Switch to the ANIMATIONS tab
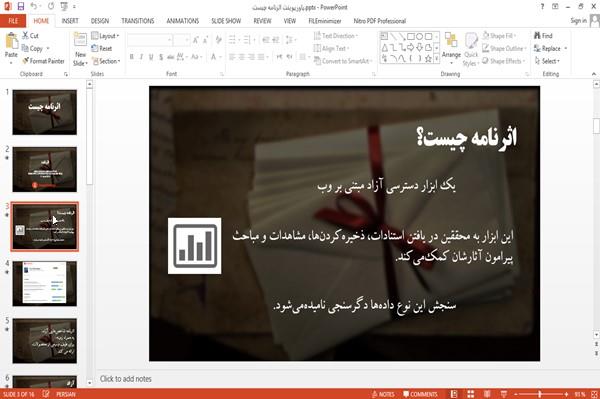600x399 pixels. 183,21
